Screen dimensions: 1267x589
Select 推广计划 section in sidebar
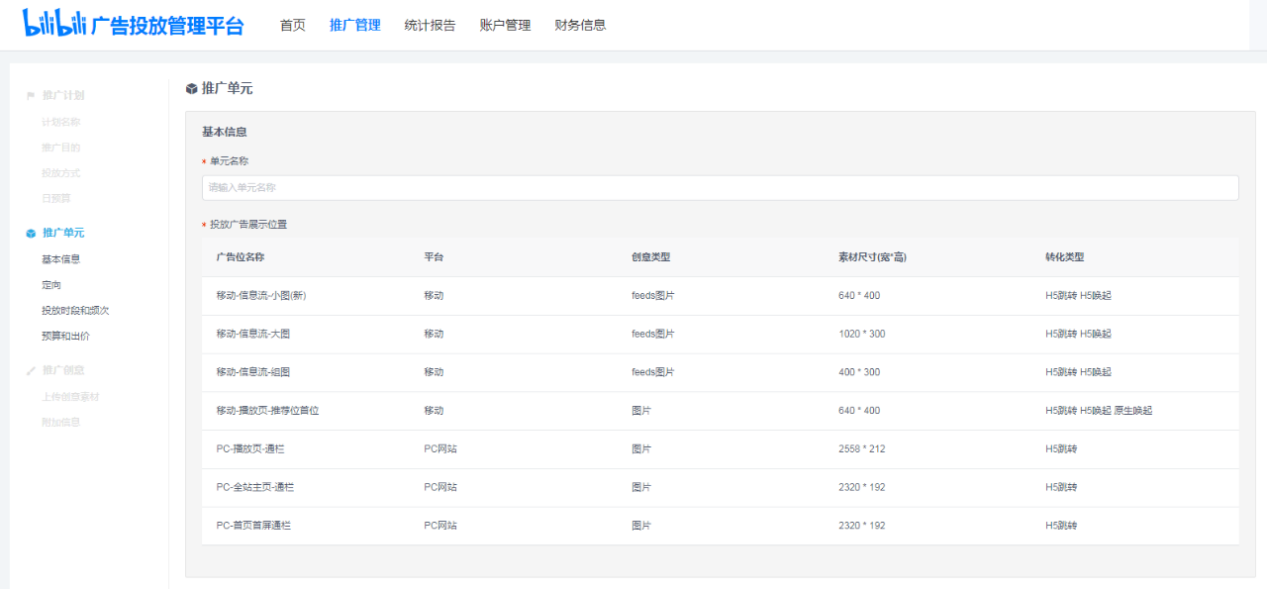coord(63,96)
